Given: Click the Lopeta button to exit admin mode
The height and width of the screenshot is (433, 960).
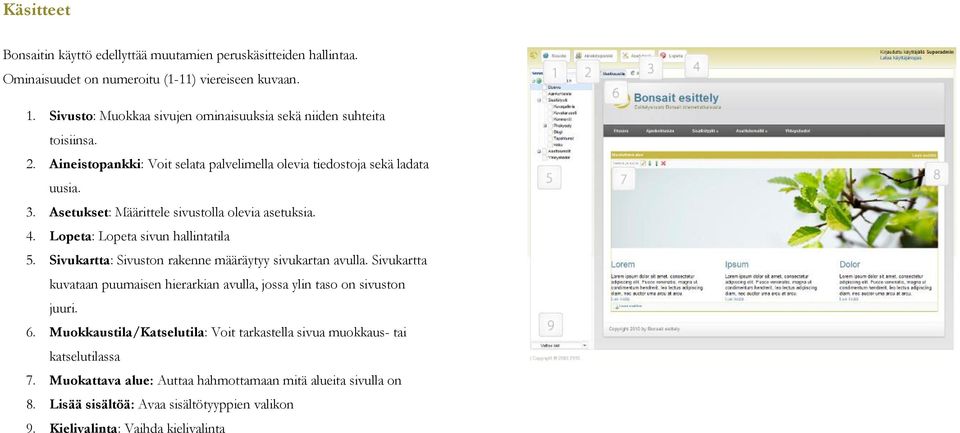Looking at the screenshot, I should (672, 56).
